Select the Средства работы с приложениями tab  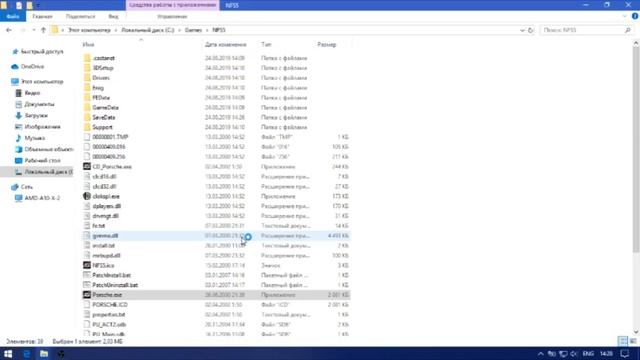click(x=173, y=5)
